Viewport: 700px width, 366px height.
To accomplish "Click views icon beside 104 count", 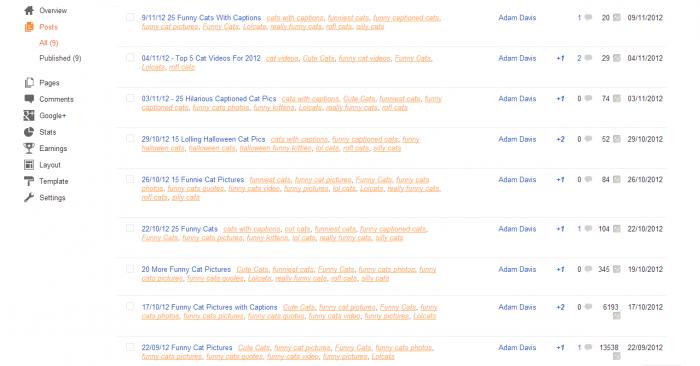I will 617,229.
